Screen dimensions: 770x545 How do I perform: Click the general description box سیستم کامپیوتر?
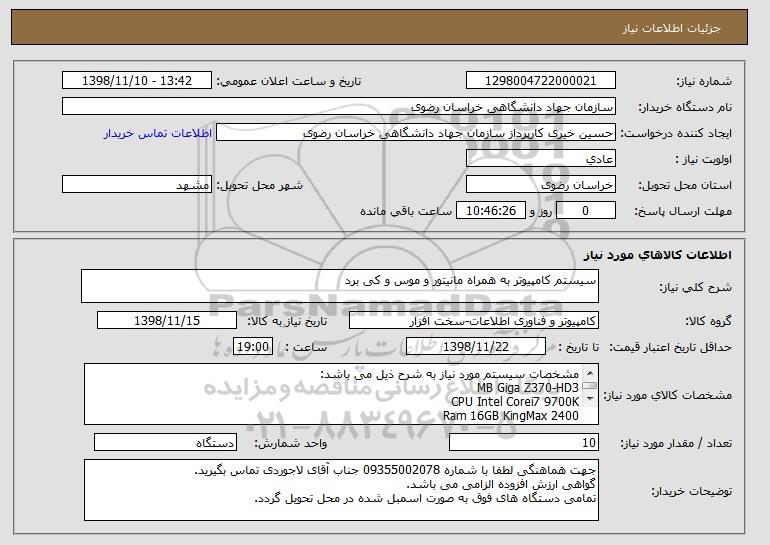click(340, 286)
